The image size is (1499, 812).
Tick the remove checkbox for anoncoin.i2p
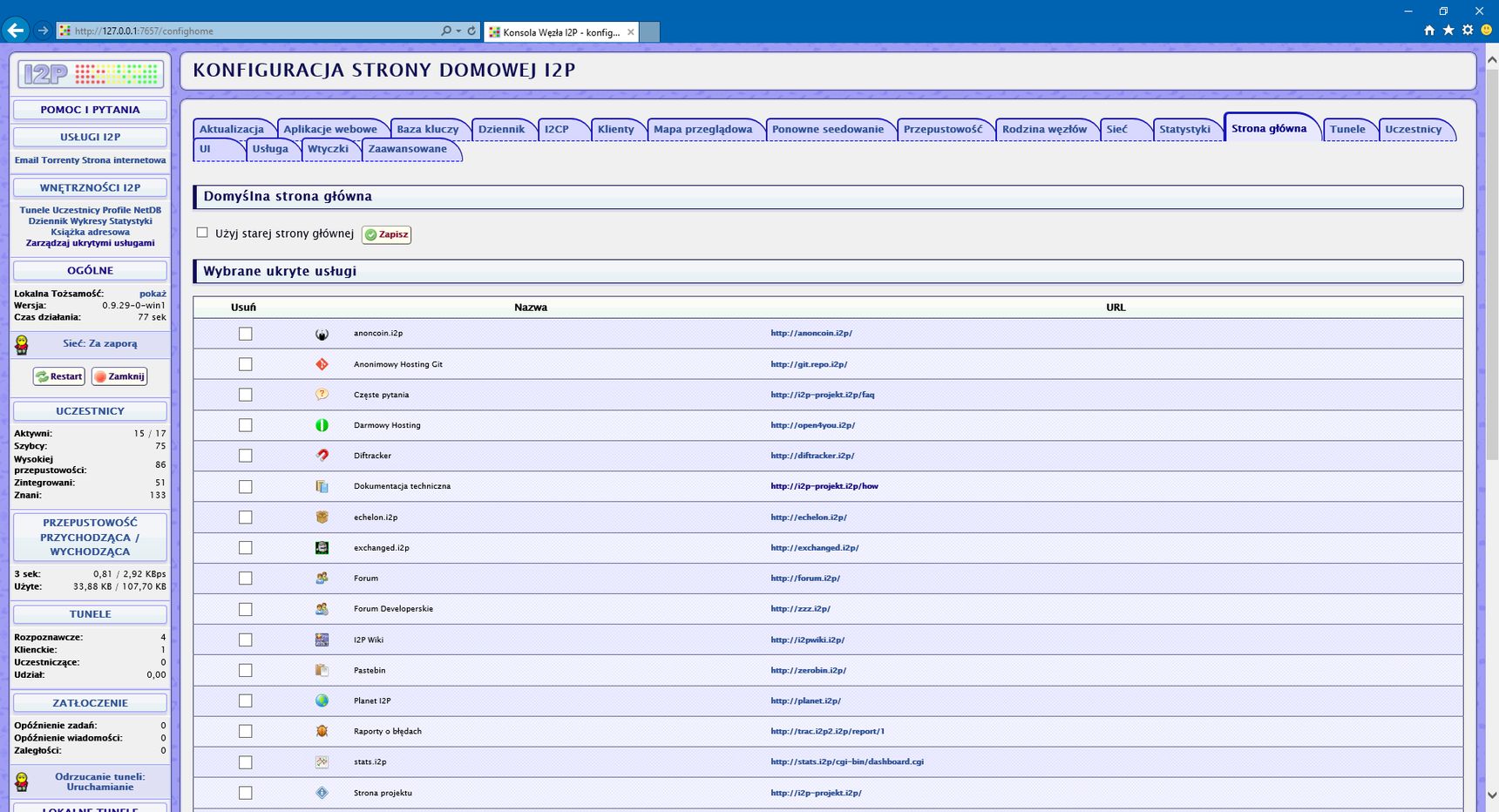click(x=246, y=334)
